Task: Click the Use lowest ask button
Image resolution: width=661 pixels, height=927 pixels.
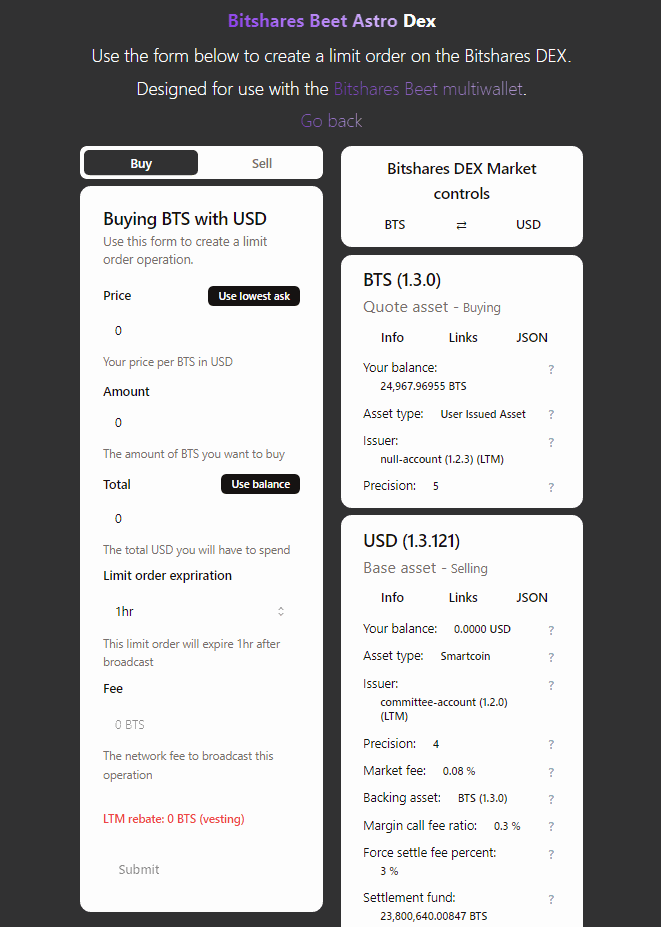Action: pos(254,296)
